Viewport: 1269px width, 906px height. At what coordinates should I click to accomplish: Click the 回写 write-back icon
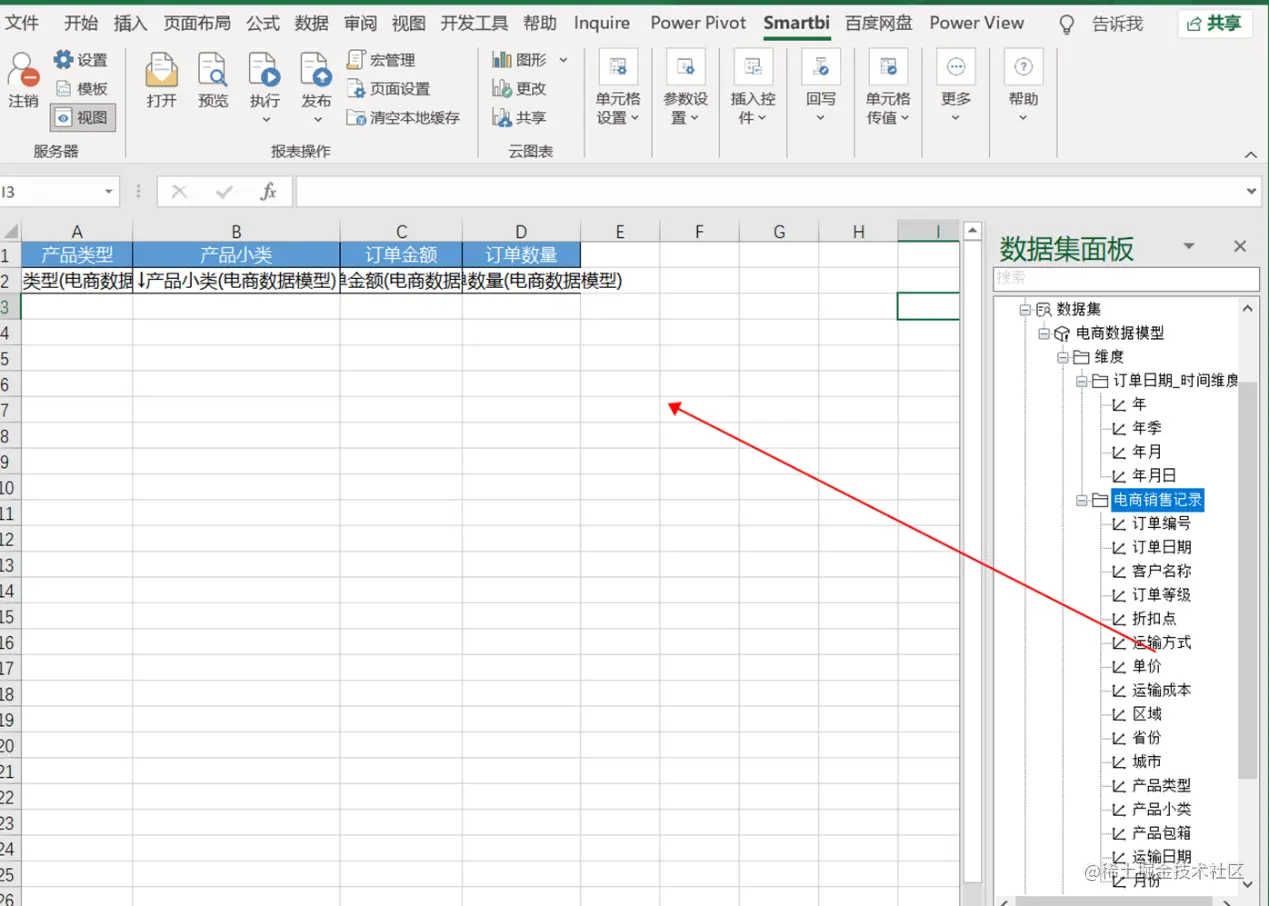tap(821, 67)
